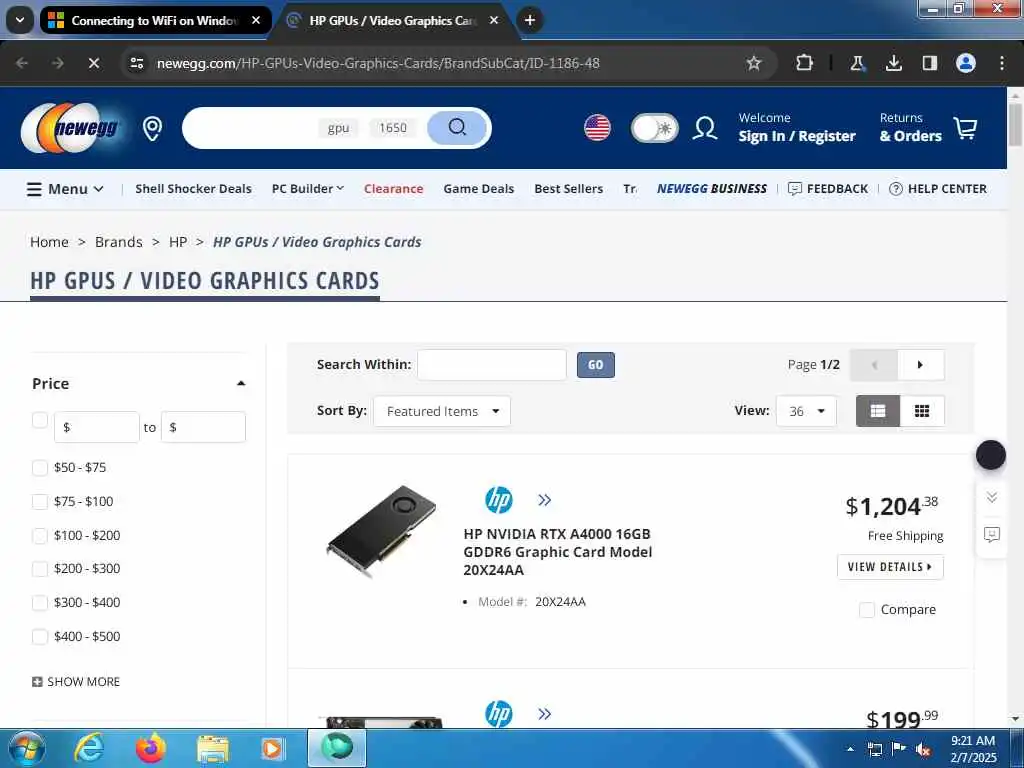Viewport: 1024px width, 768px height.
Task: Bookmark this page with star icon
Action: coord(754,63)
